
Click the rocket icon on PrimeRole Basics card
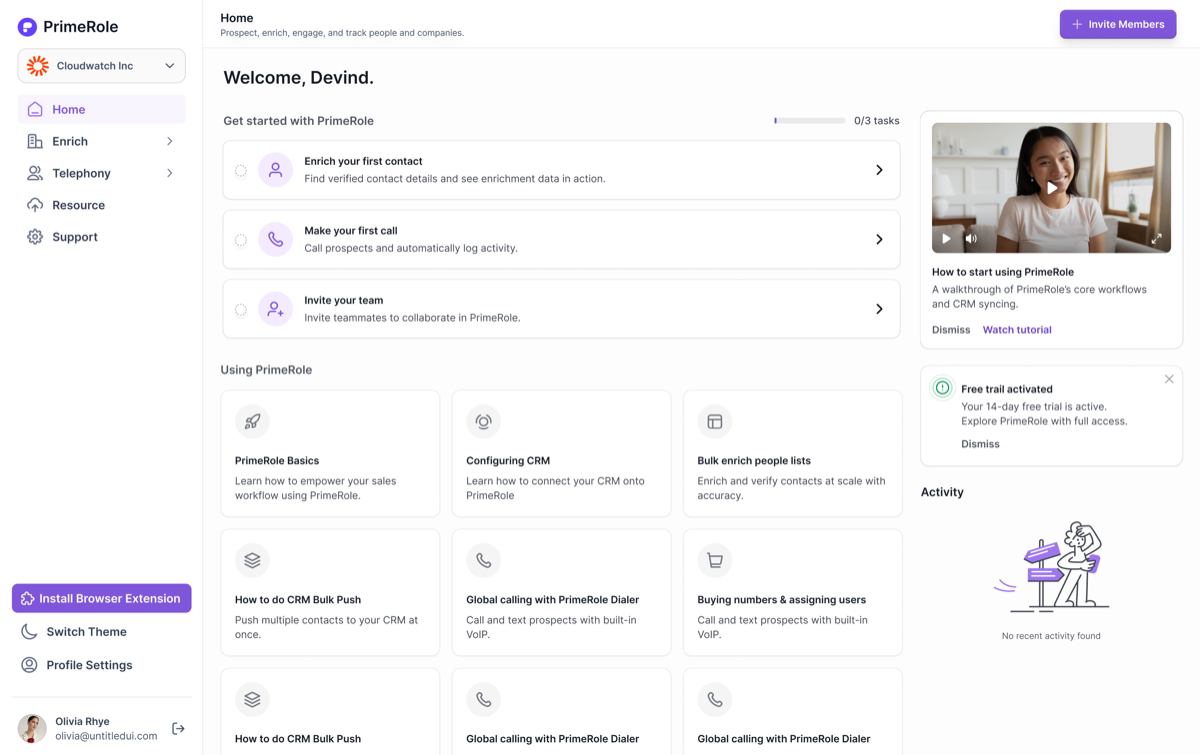pyautogui.click(x=252, y=421)
